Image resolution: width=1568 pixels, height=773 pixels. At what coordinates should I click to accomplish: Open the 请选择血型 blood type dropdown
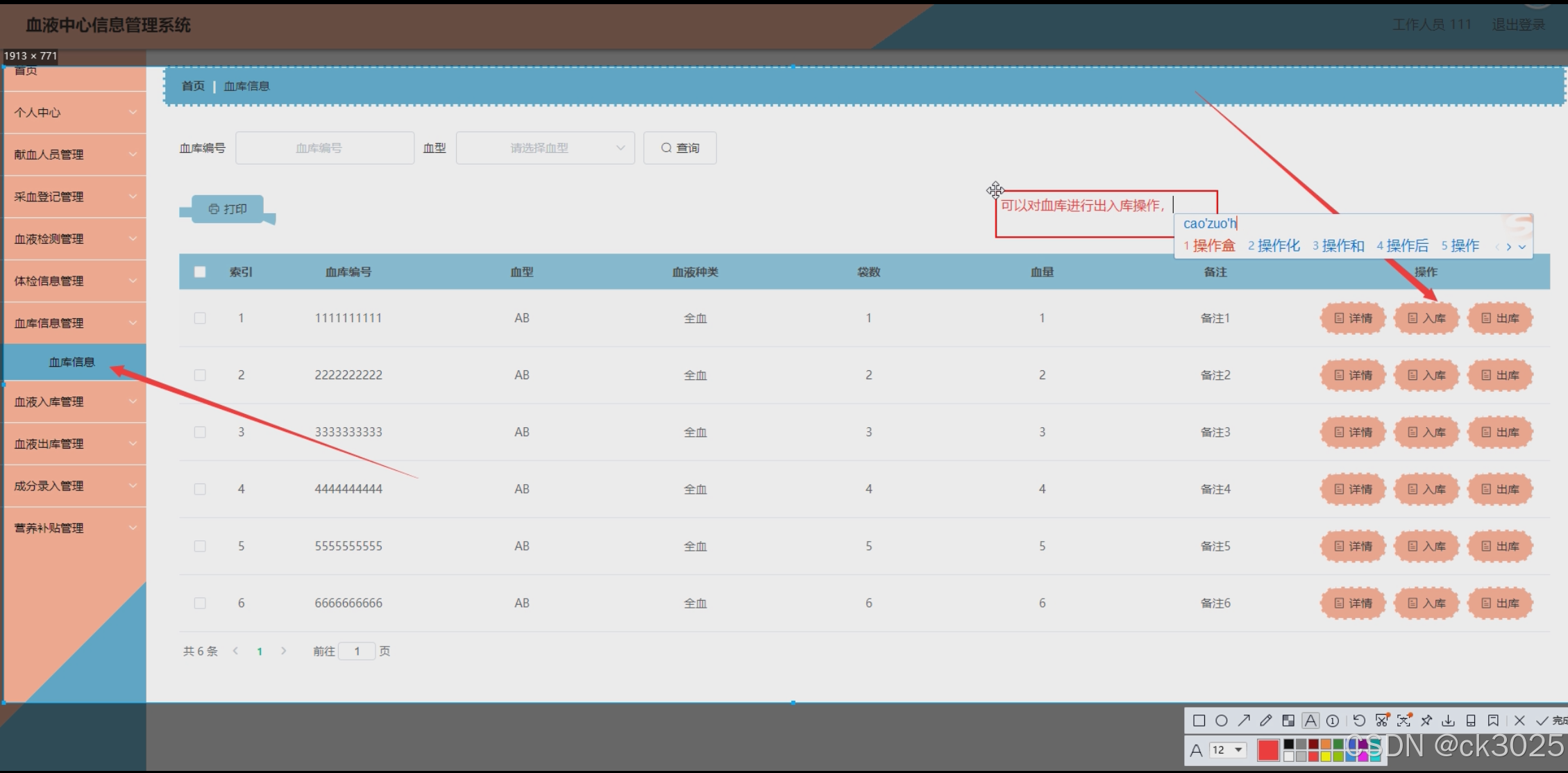pos(545,148)
